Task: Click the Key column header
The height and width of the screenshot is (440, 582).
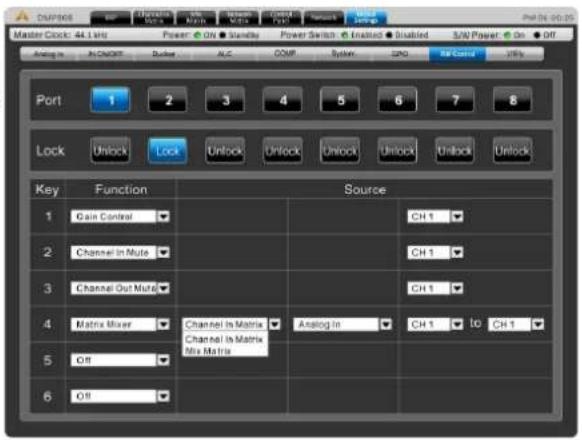Action: pyautogui.click(x=47, y=190)
